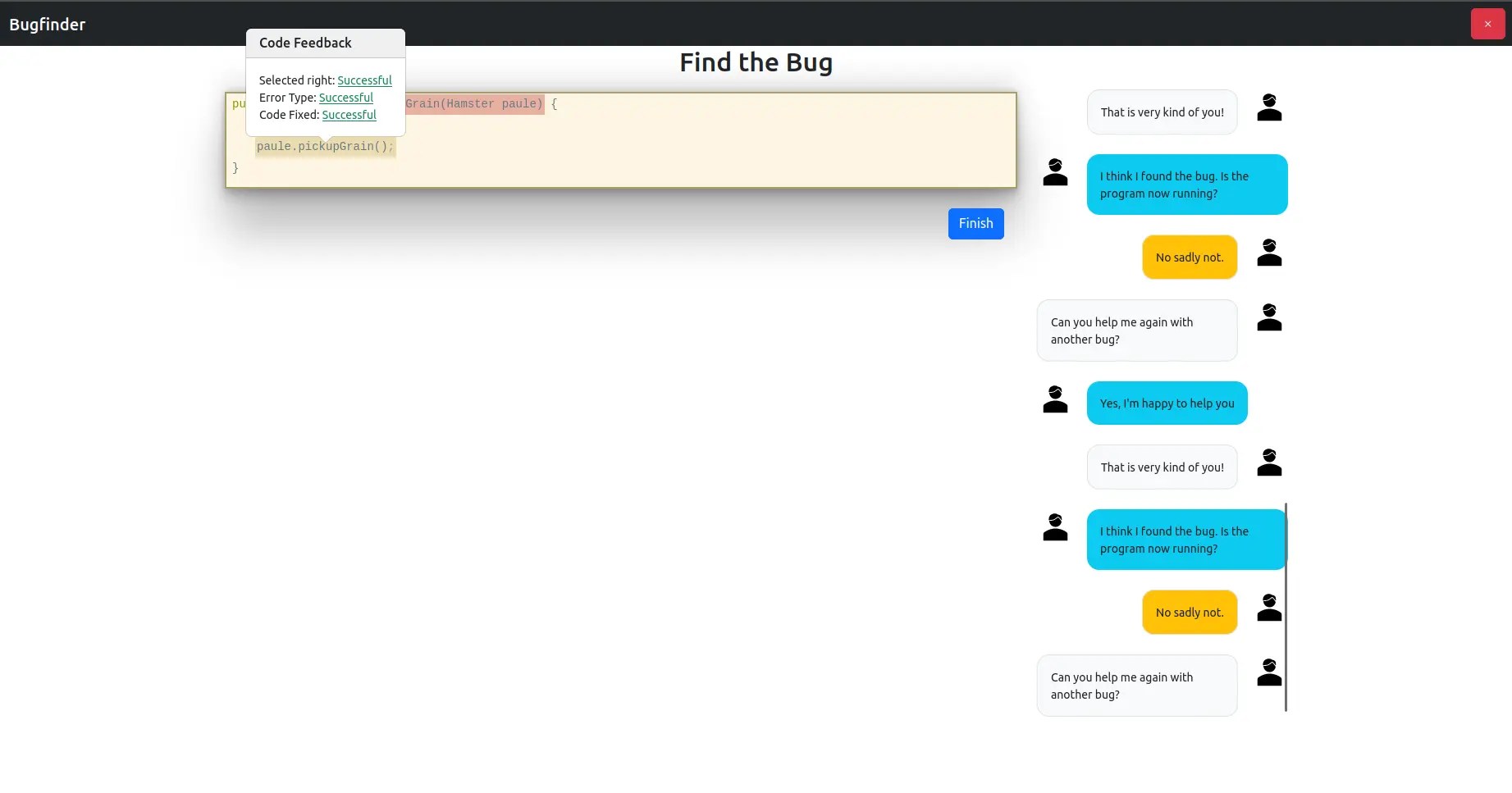1512x793 pixels.
Task: Click the avatar beside "Yes, I'm happy to help you"
Action: [1054, 399]
